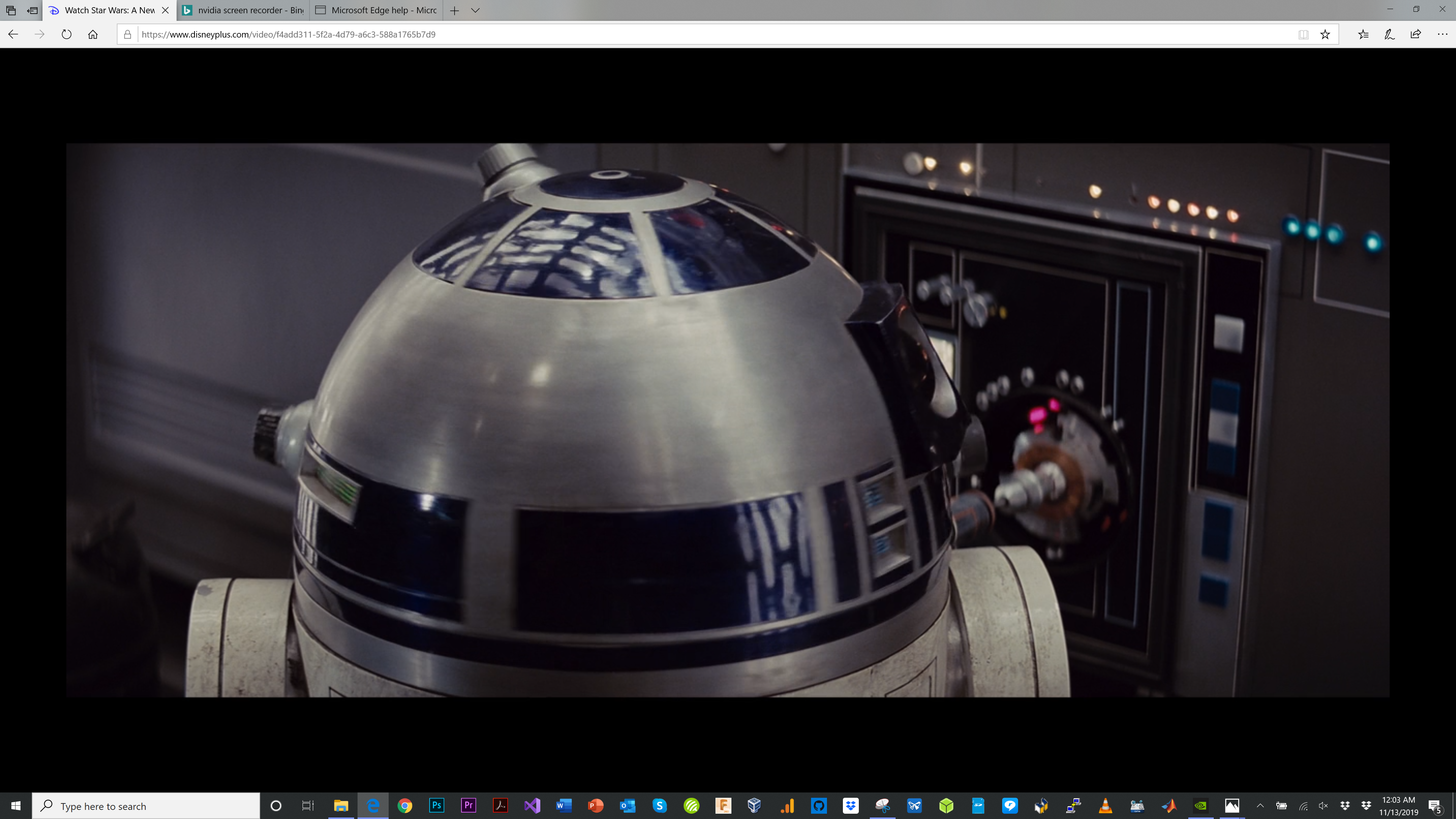
Task: Open a new tab with the plus button
Action: (x=455, y=10)
